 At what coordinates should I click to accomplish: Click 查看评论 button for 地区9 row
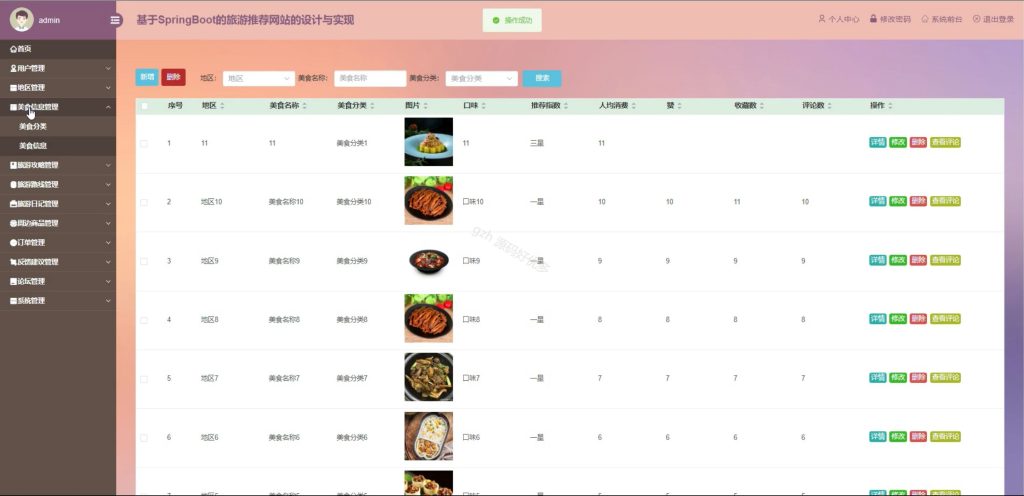(x=945, y=260)
